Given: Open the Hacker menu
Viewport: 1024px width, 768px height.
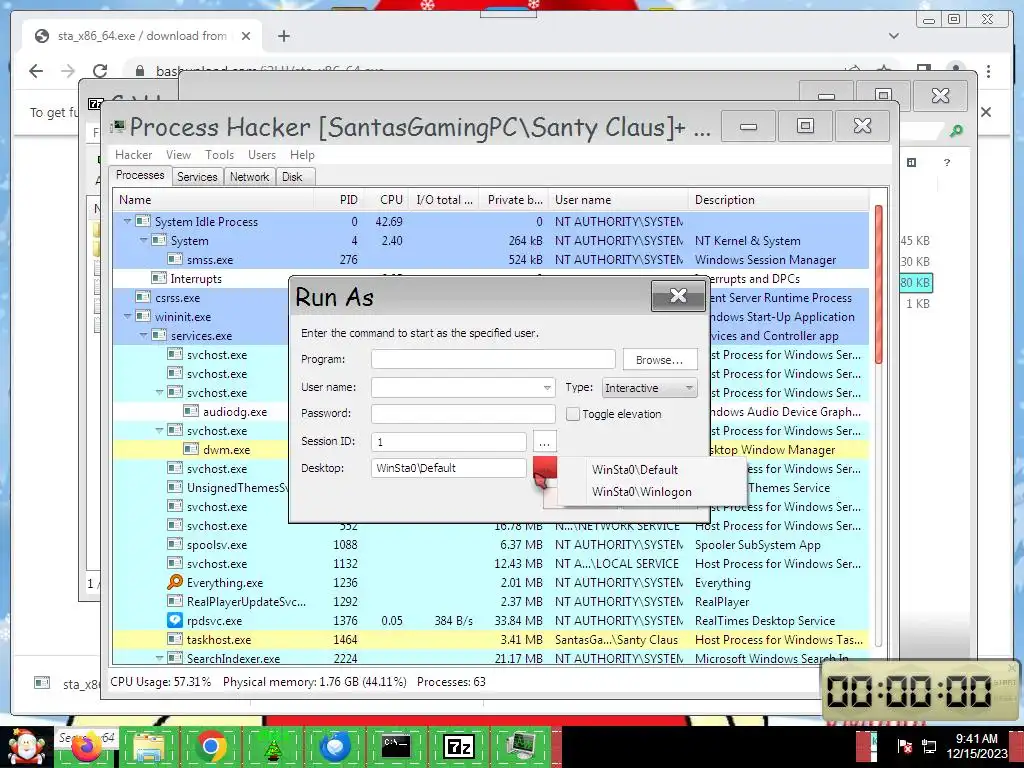Looking at the screenshot, I should pyautogui.click(x=133, y=155).
